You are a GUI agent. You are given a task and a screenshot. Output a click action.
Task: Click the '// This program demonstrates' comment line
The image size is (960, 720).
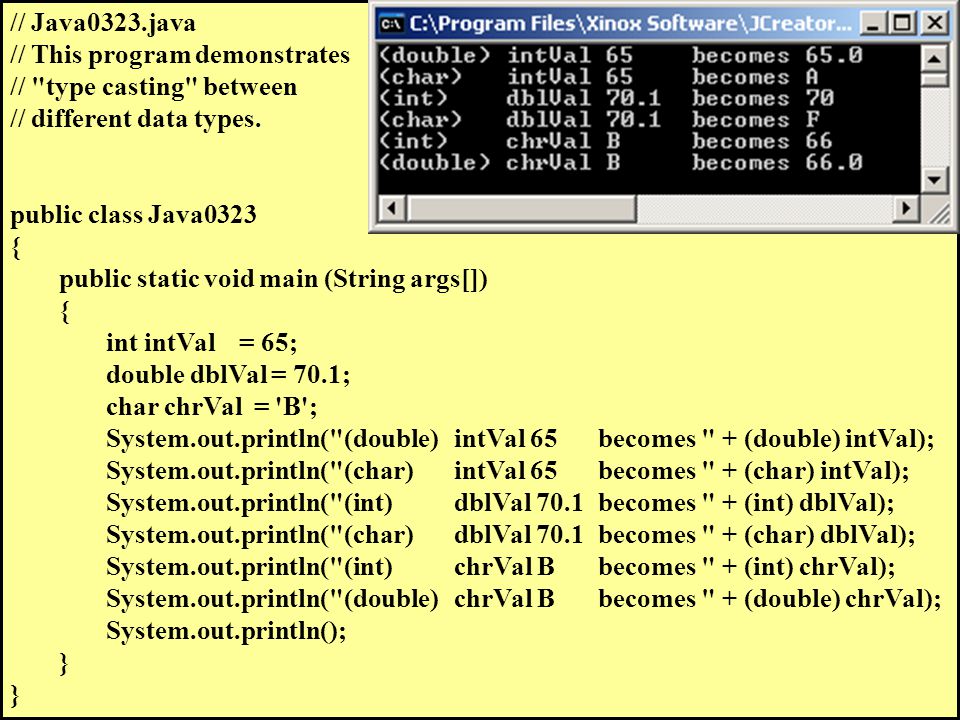180,55
